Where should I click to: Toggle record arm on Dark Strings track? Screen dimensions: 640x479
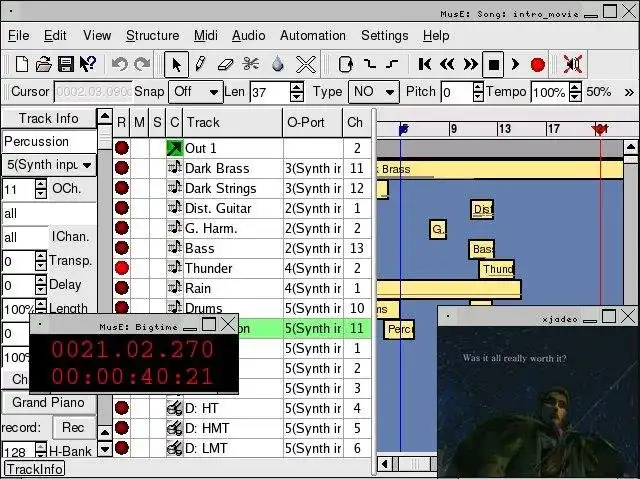[122, 188]
